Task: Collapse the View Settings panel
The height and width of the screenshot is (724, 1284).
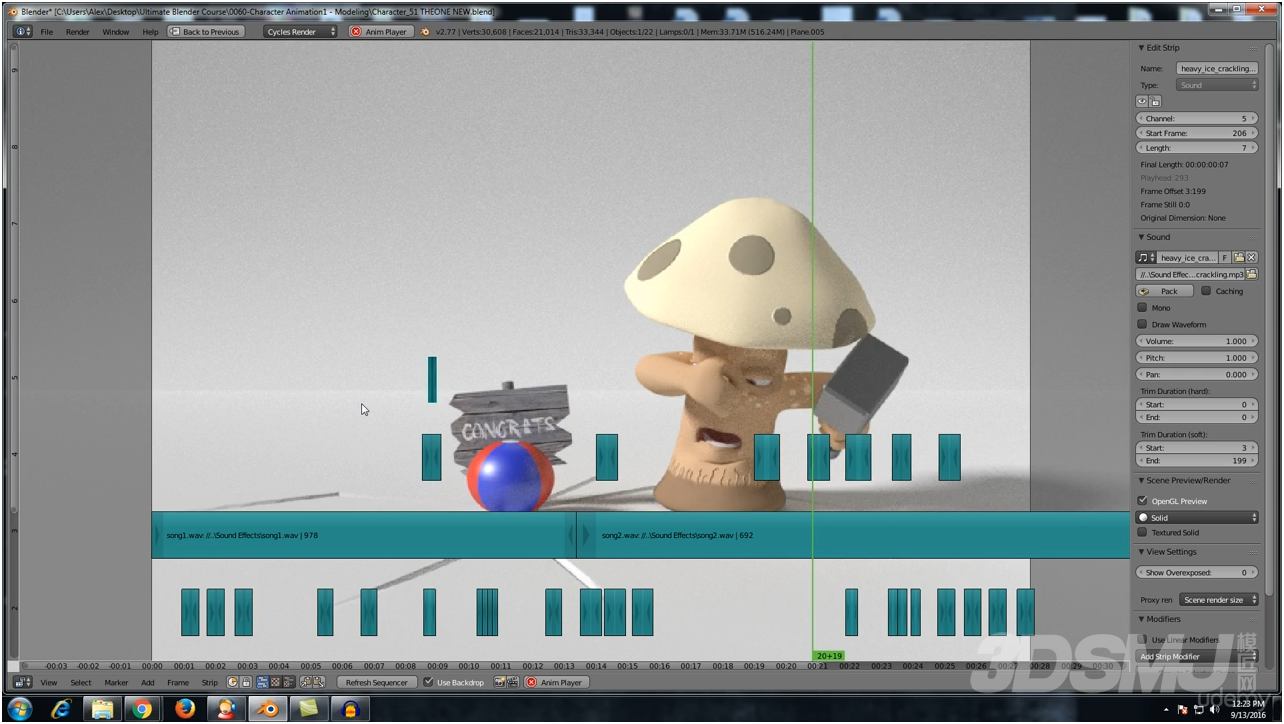Action: (1141, 552)
